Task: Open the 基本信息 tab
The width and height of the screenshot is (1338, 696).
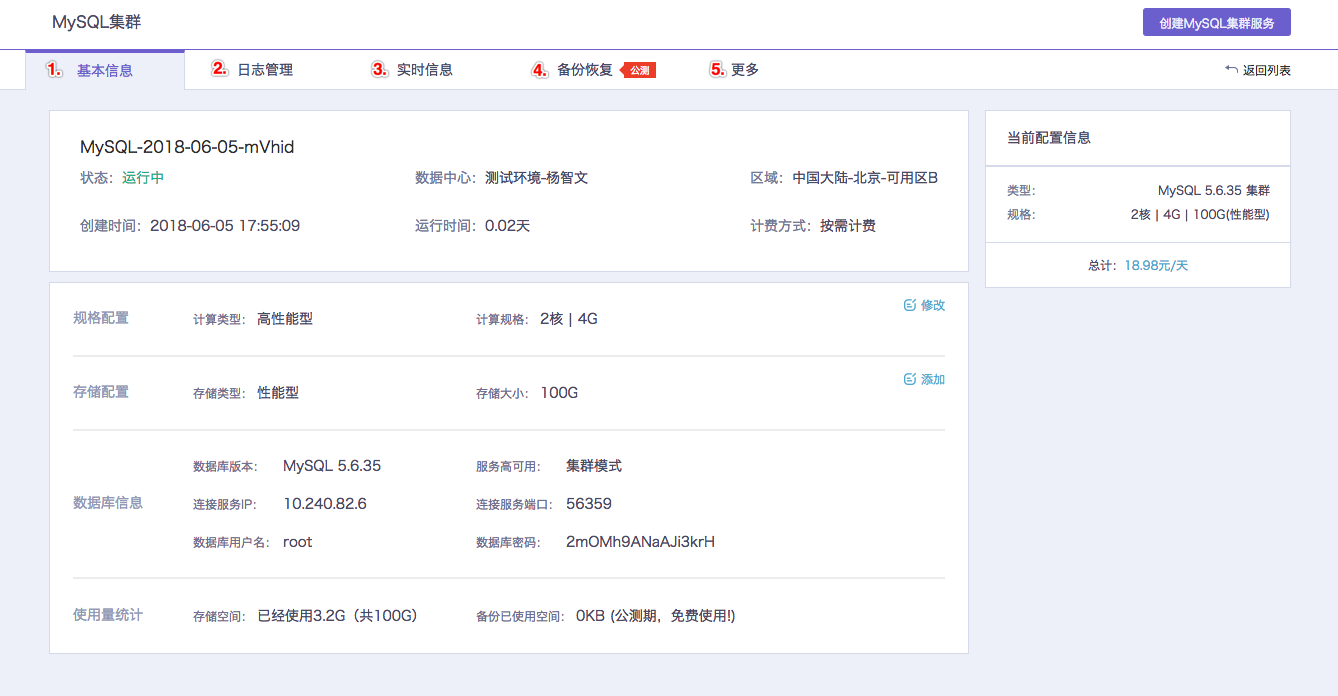Action: (105, 70)
